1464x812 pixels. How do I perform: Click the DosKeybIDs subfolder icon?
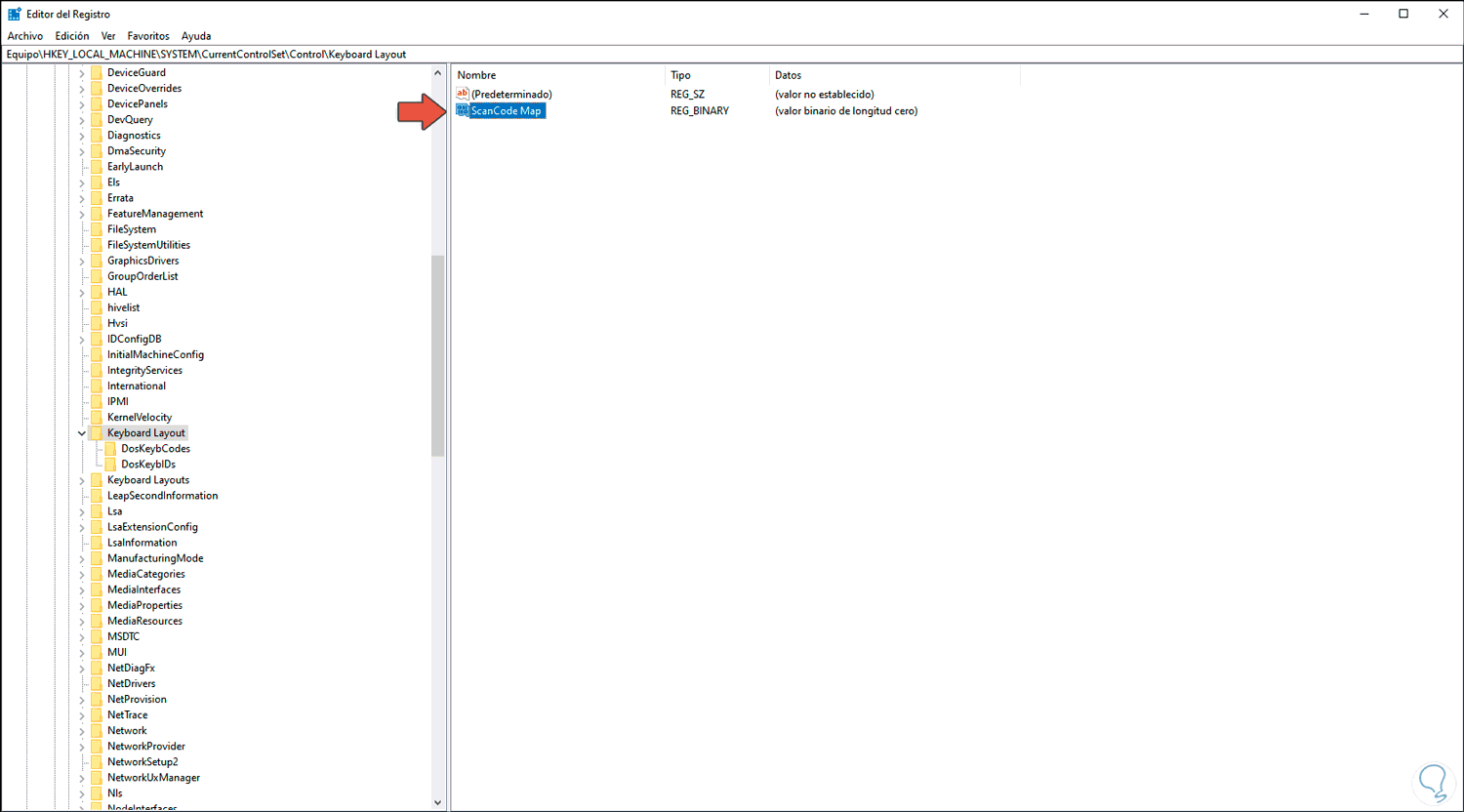(110, 464)
